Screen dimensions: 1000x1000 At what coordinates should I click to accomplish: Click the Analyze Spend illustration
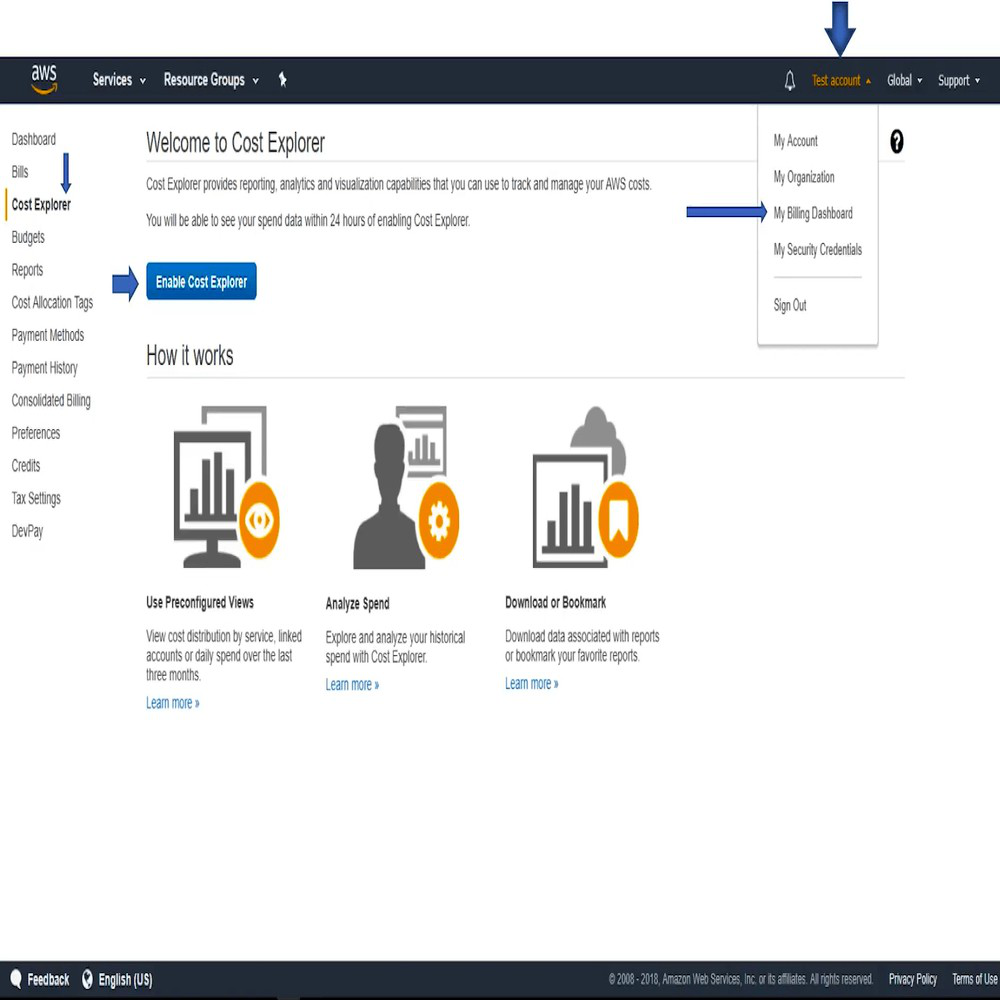(x=406, y=487)
